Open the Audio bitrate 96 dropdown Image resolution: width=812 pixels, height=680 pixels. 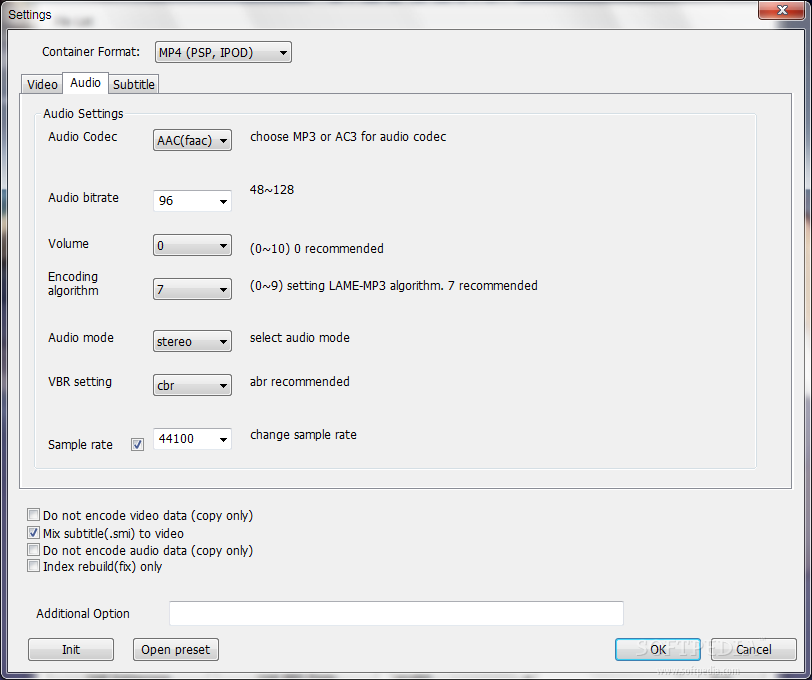[x=192, y=201]
